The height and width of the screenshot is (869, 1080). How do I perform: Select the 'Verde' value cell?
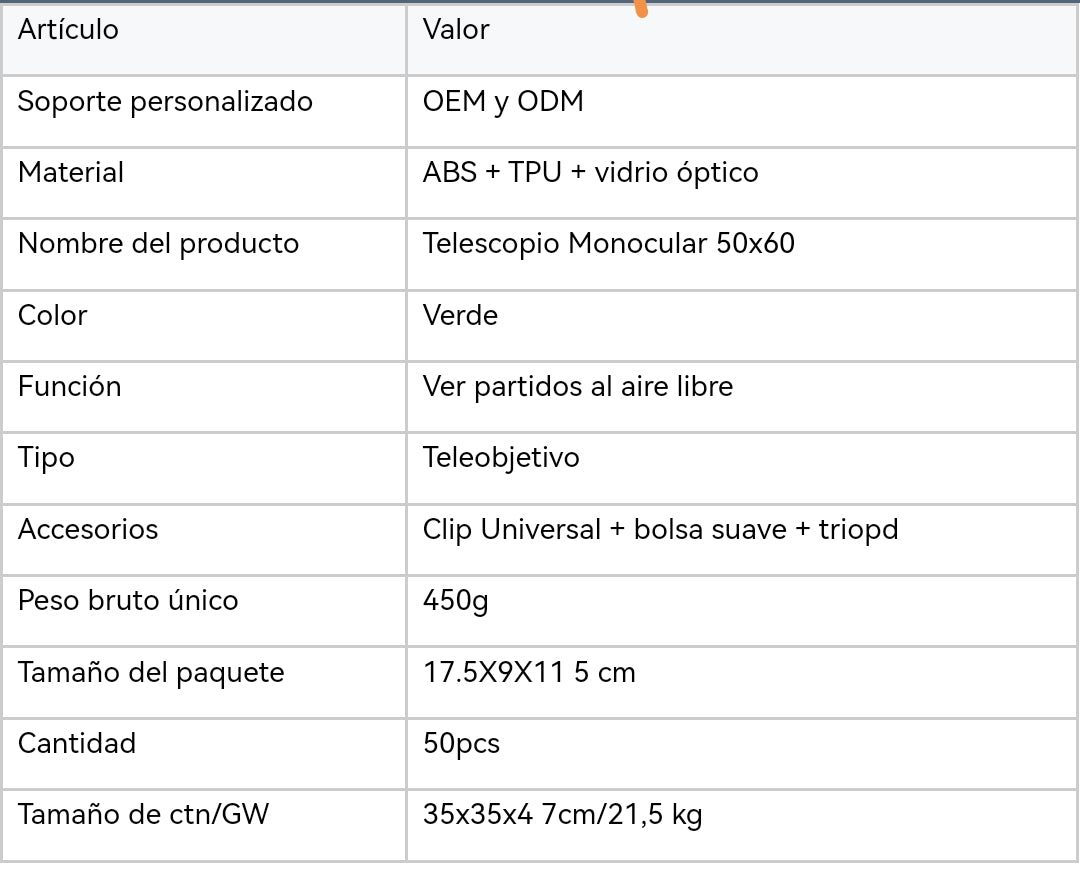460,316
